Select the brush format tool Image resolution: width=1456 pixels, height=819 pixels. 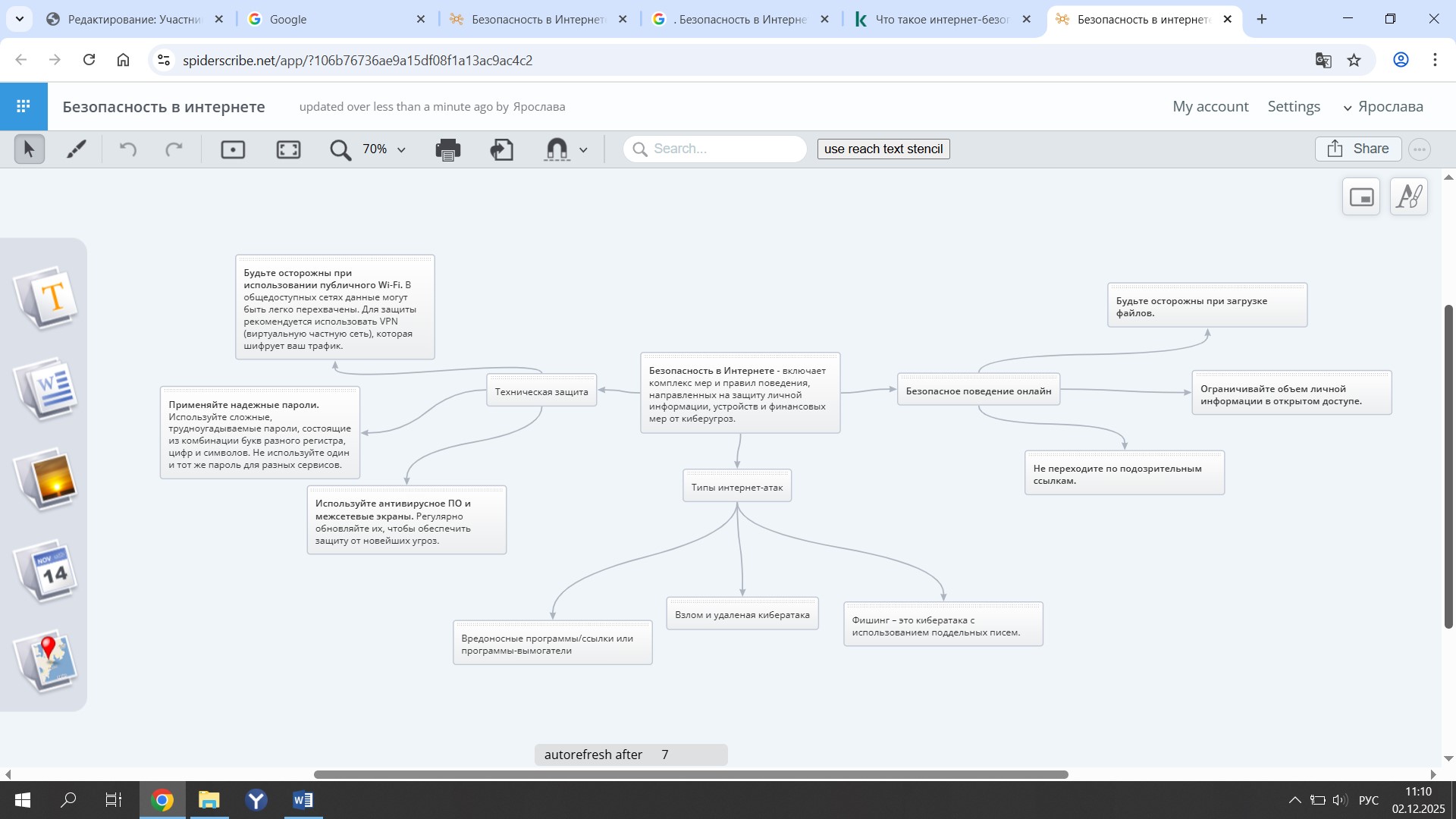coord(76,149)
